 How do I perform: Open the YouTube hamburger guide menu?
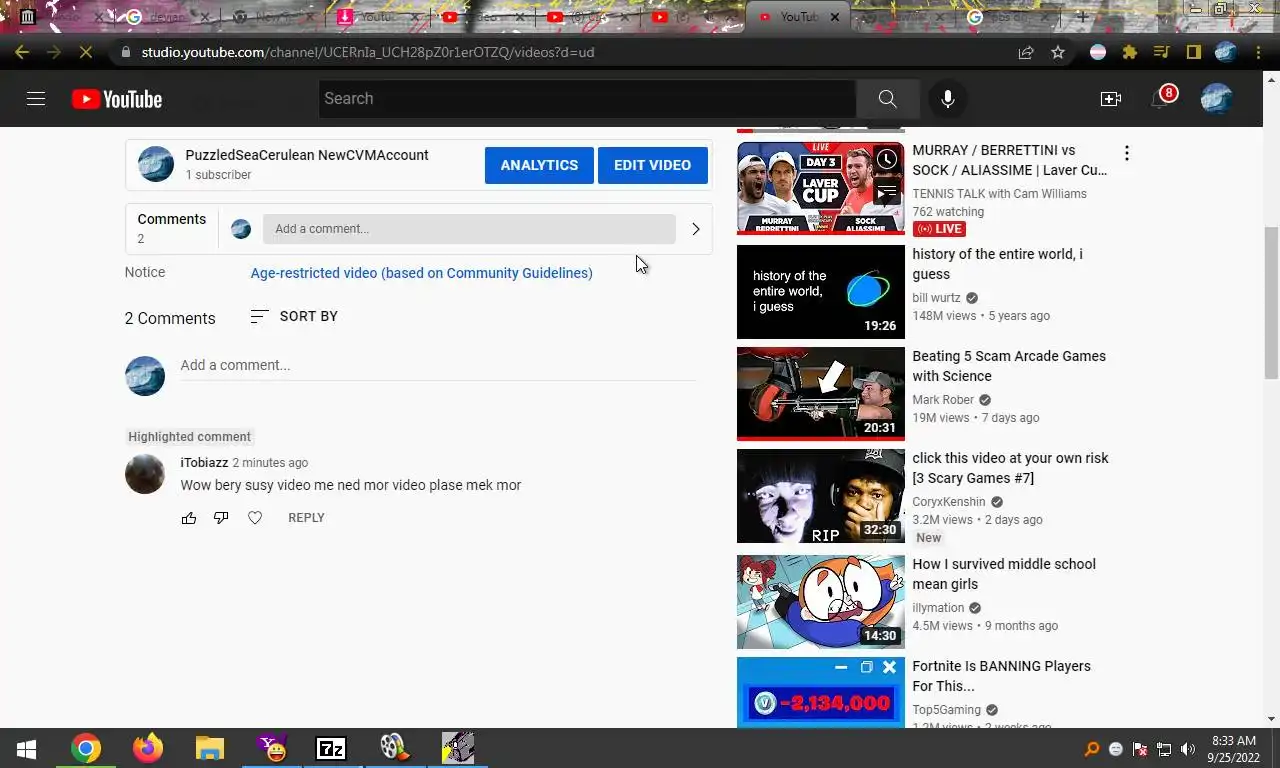pos(36,99)
